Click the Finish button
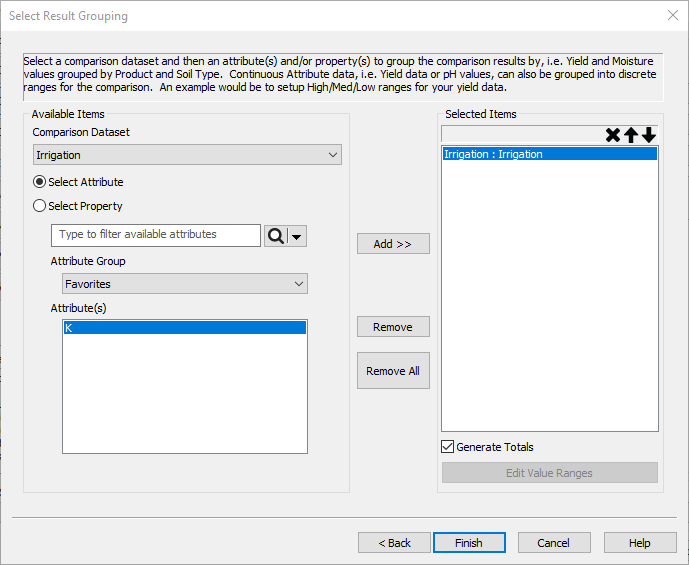689x565 pixels. [469, 543]
